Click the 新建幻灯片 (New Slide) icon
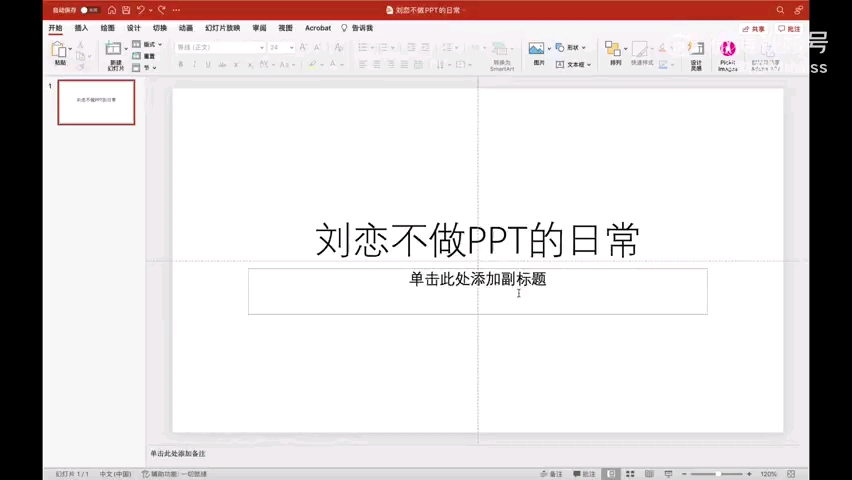This screenshot has height=480, width=852. click(x=114, y=50)
